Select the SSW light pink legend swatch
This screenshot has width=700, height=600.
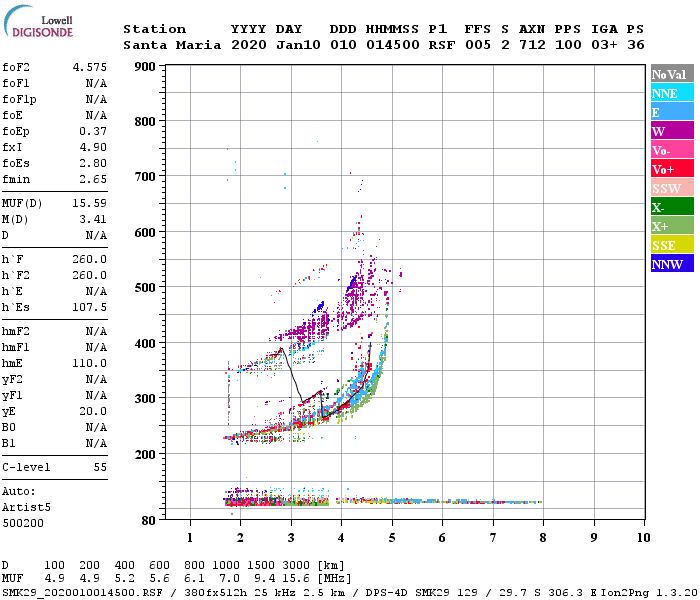[672, 188]
